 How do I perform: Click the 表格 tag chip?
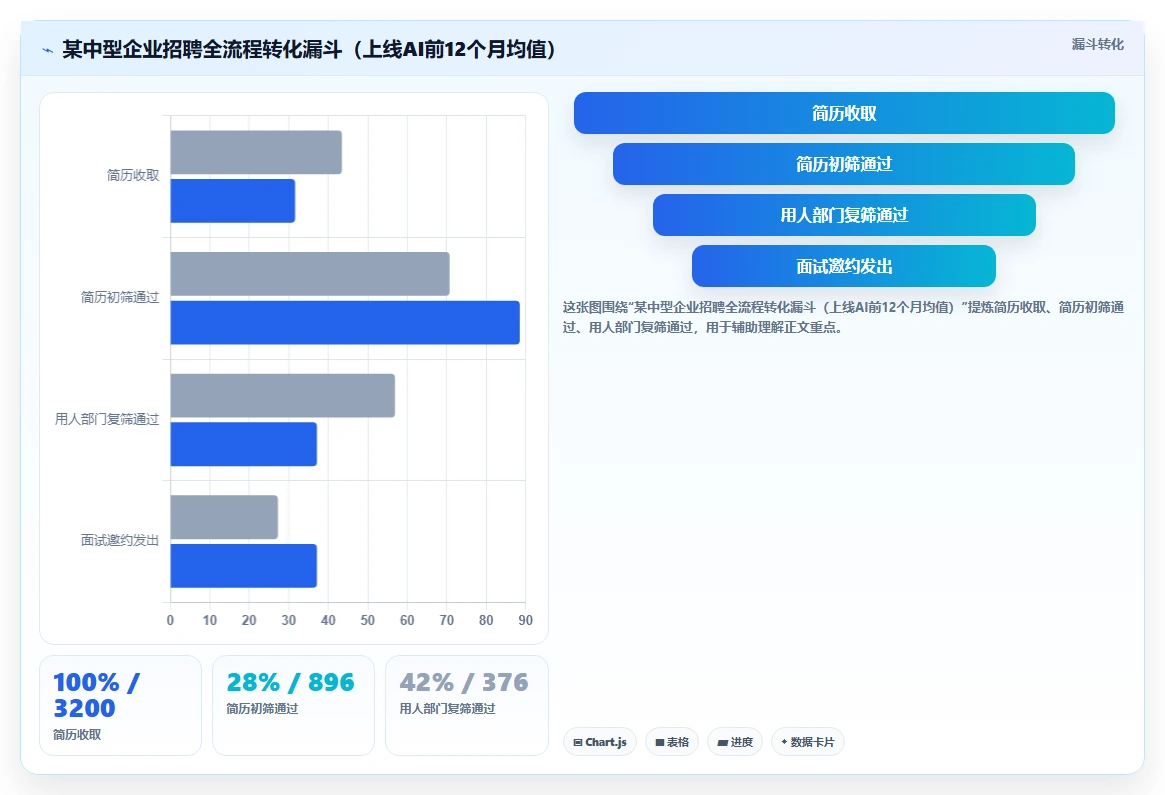pyautogui.click(x=672, y=742)
